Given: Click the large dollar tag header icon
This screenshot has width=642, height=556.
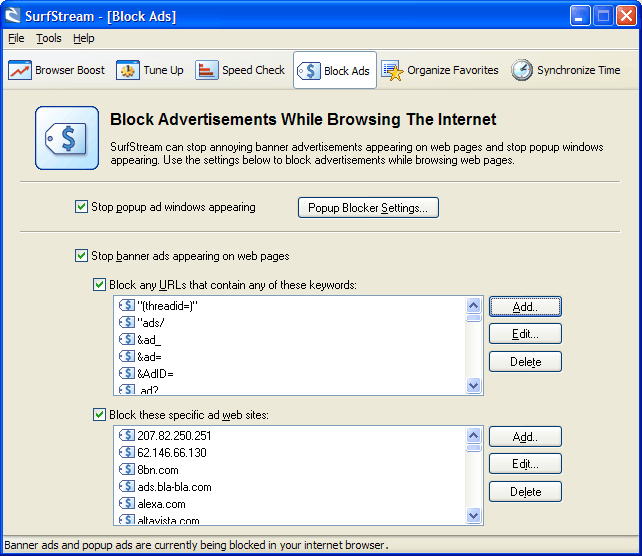Looking at the screenshot, I should 67,138.
